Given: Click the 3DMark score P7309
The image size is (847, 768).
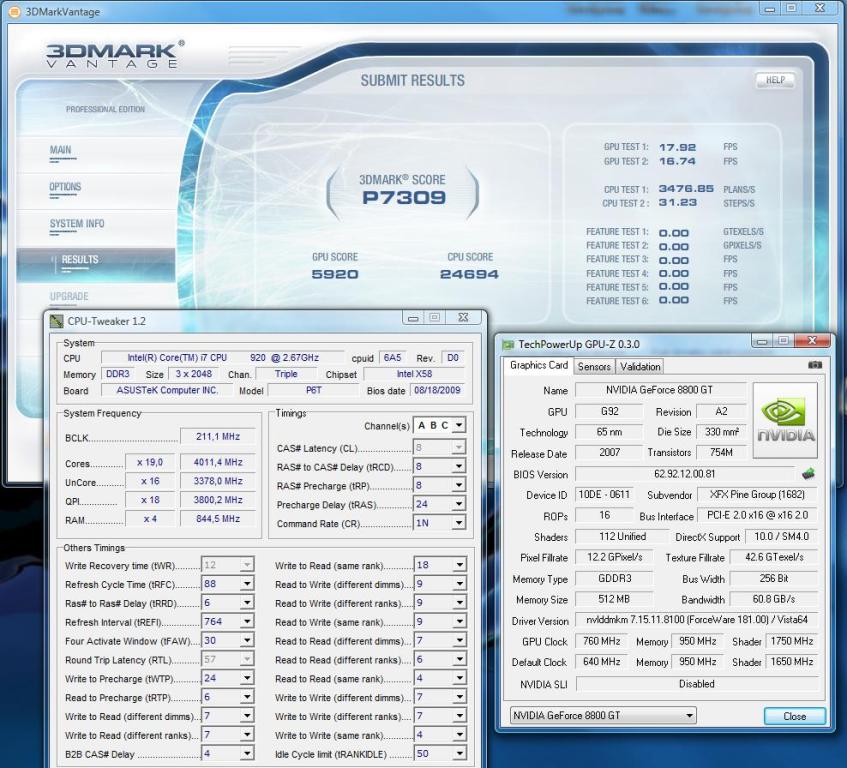Looking at the screenshot, I should pyautogui.click(x=404, y=198).
